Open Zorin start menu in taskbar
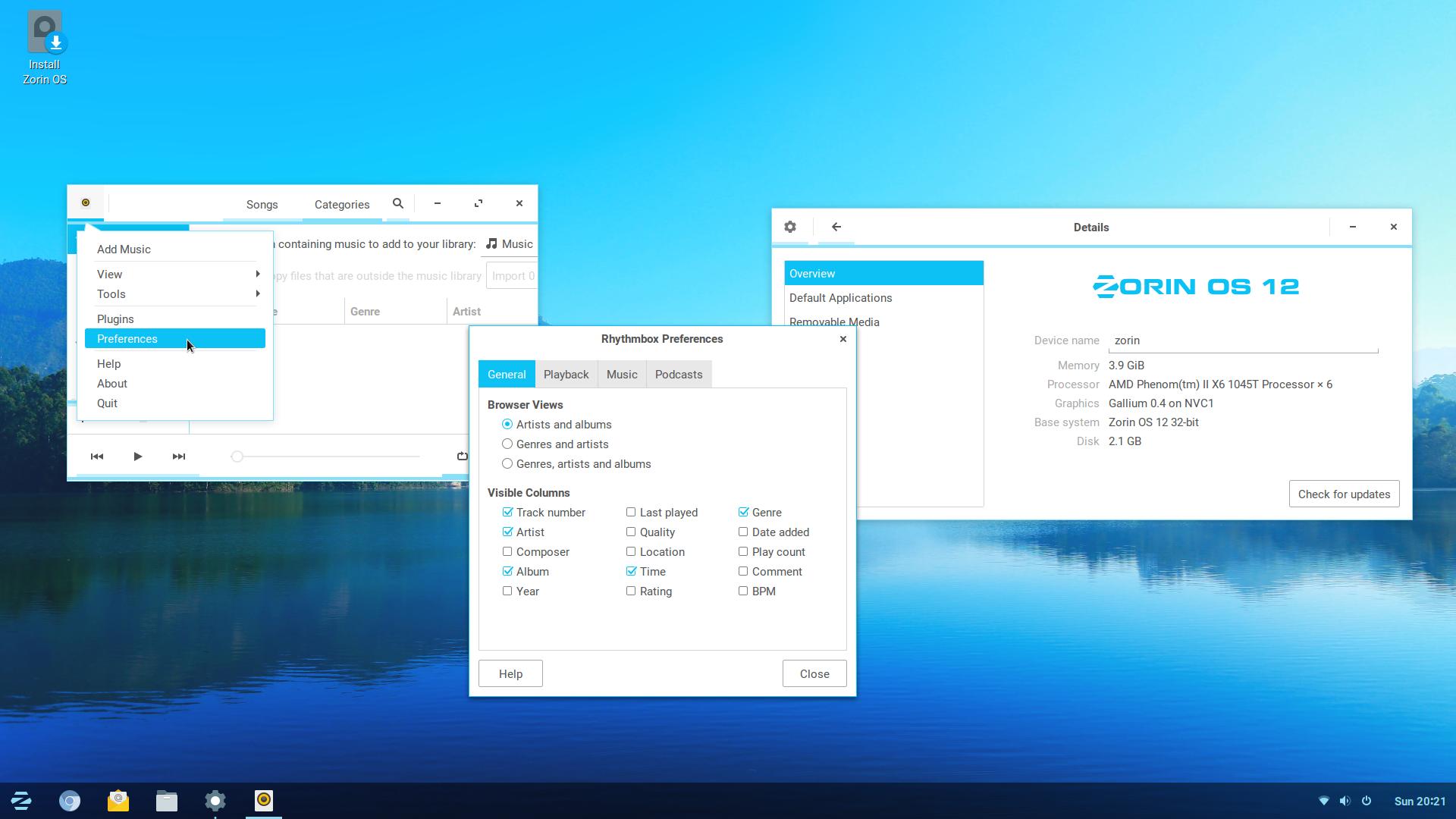Screen dimensions: 1456x819 [21, 801]
